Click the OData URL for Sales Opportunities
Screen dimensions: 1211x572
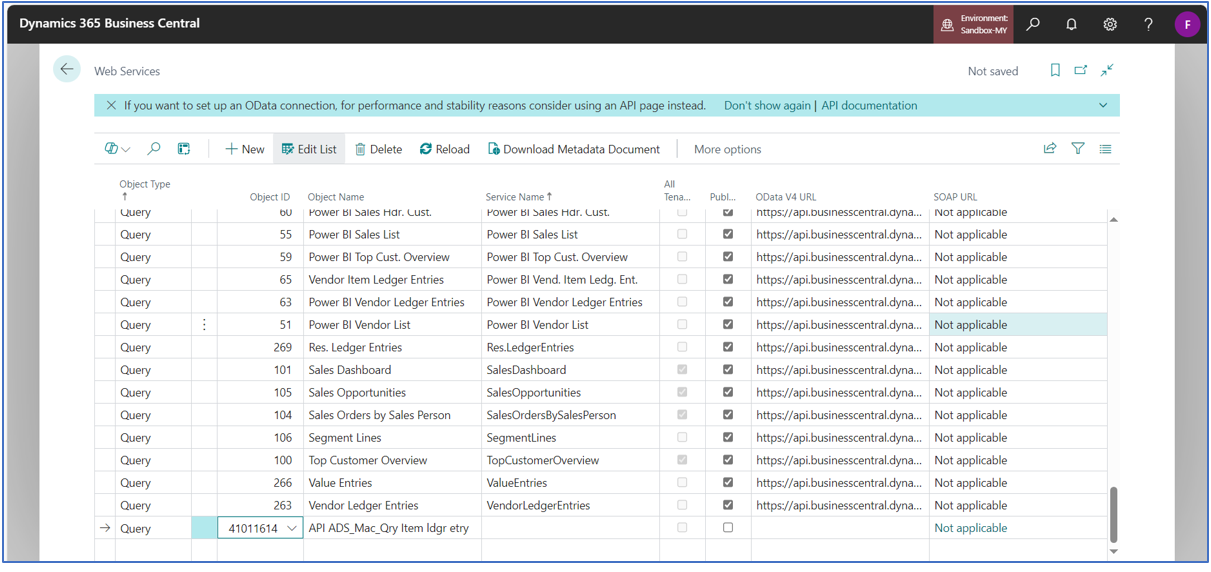(x=839, y=392)
